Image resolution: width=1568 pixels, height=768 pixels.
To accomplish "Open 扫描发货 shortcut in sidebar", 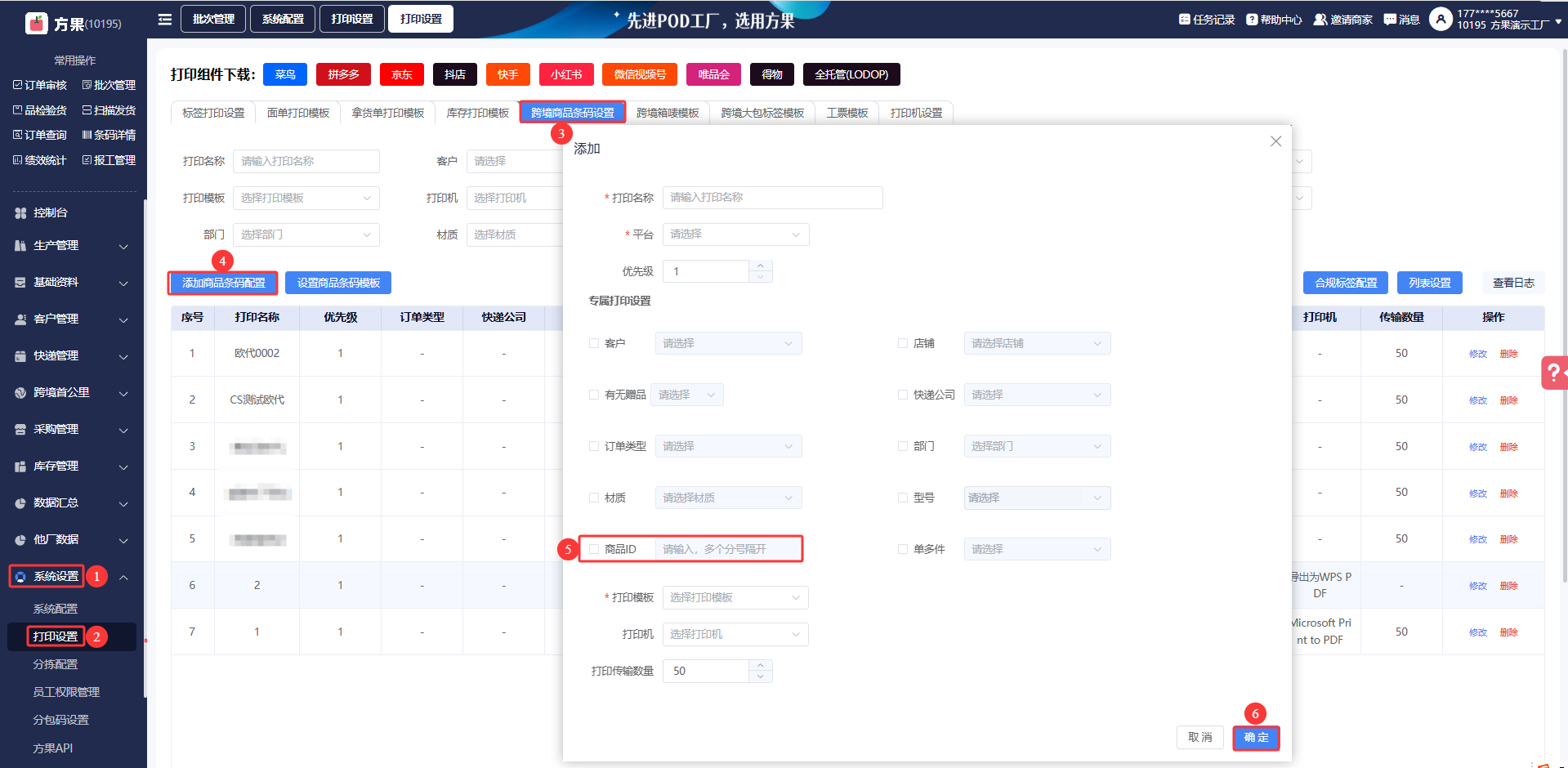I will click(x=109, y=110).
